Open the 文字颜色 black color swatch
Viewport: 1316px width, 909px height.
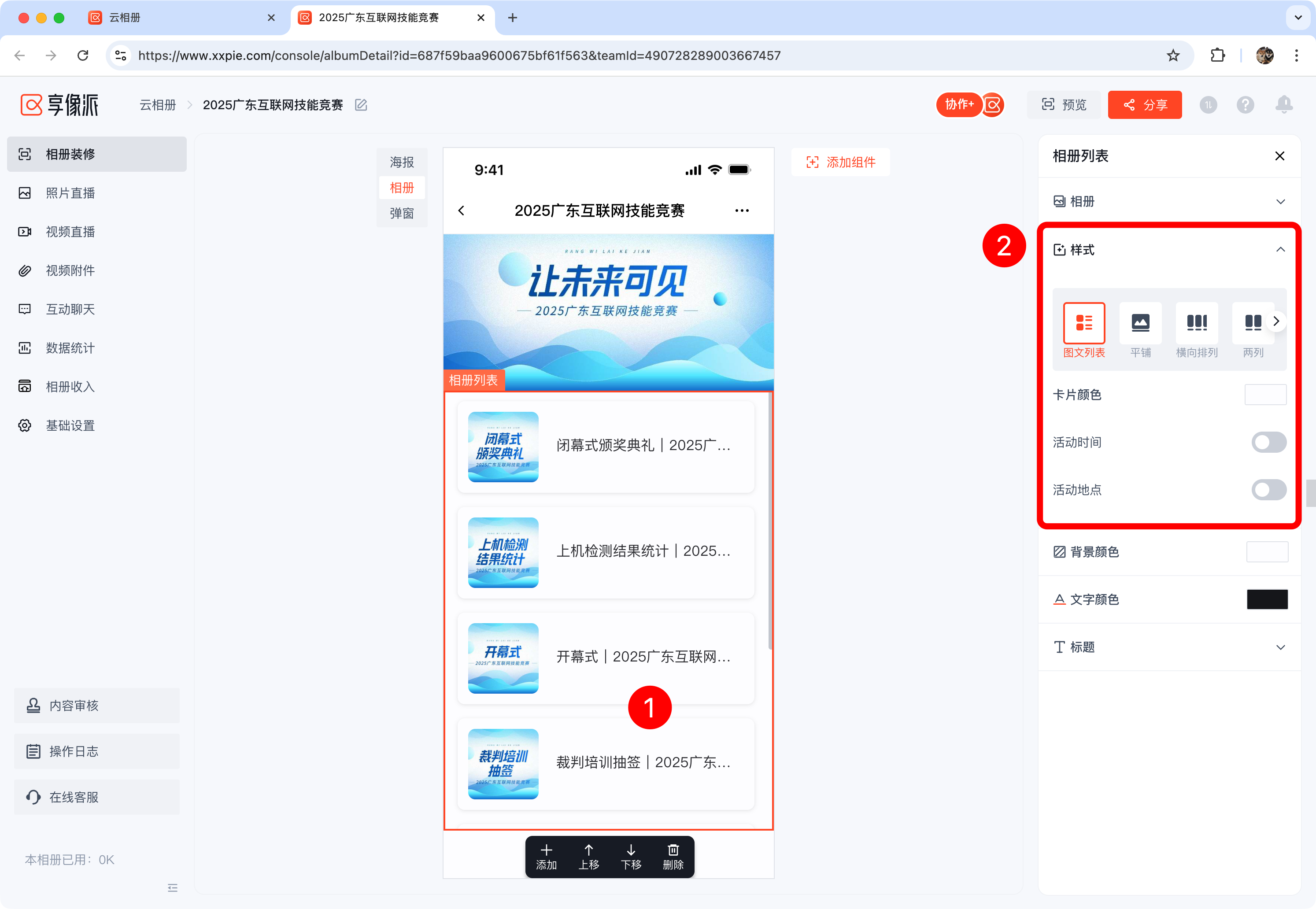(1267, 599)
